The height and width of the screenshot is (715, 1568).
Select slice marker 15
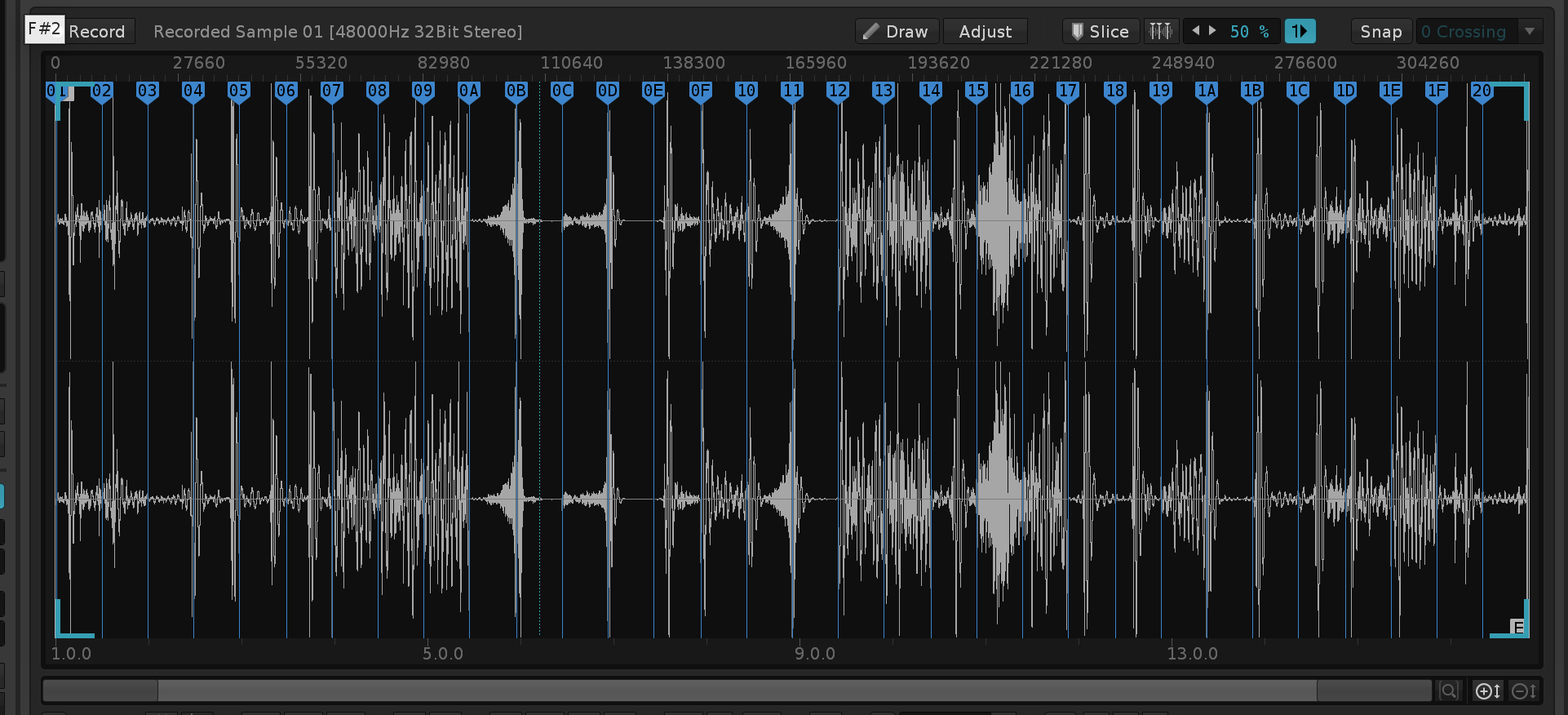tap(976, 91)
